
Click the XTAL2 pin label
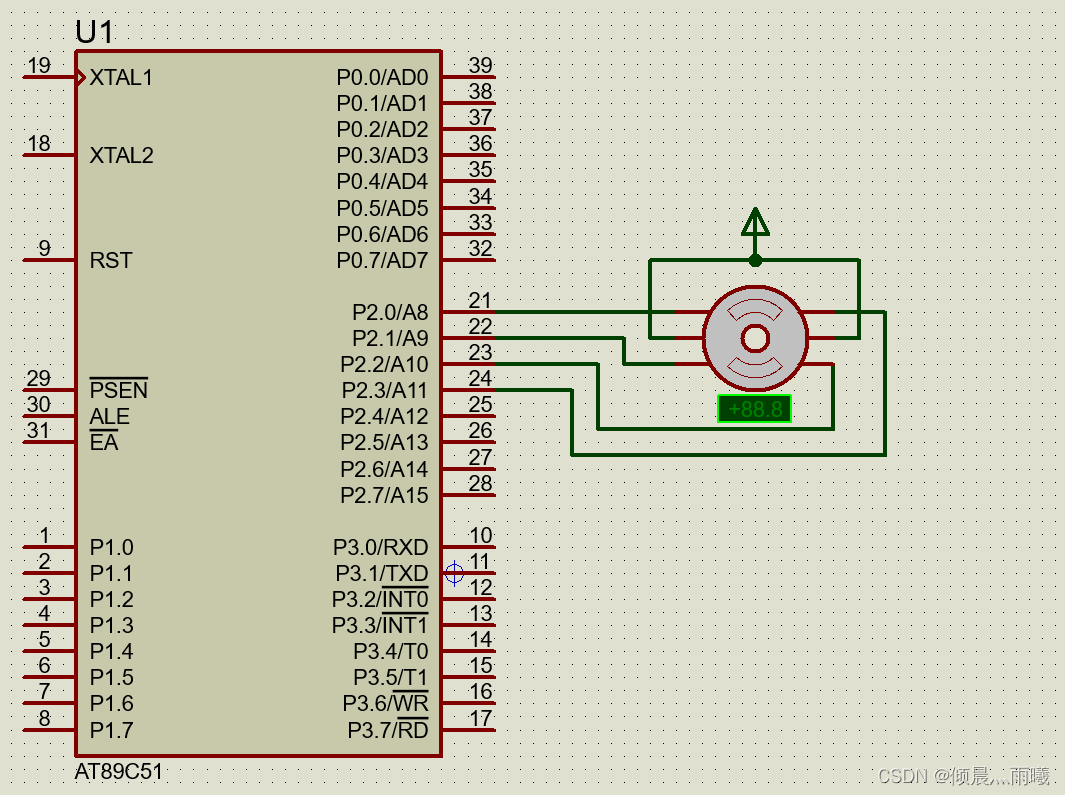[x=122, y=156]
